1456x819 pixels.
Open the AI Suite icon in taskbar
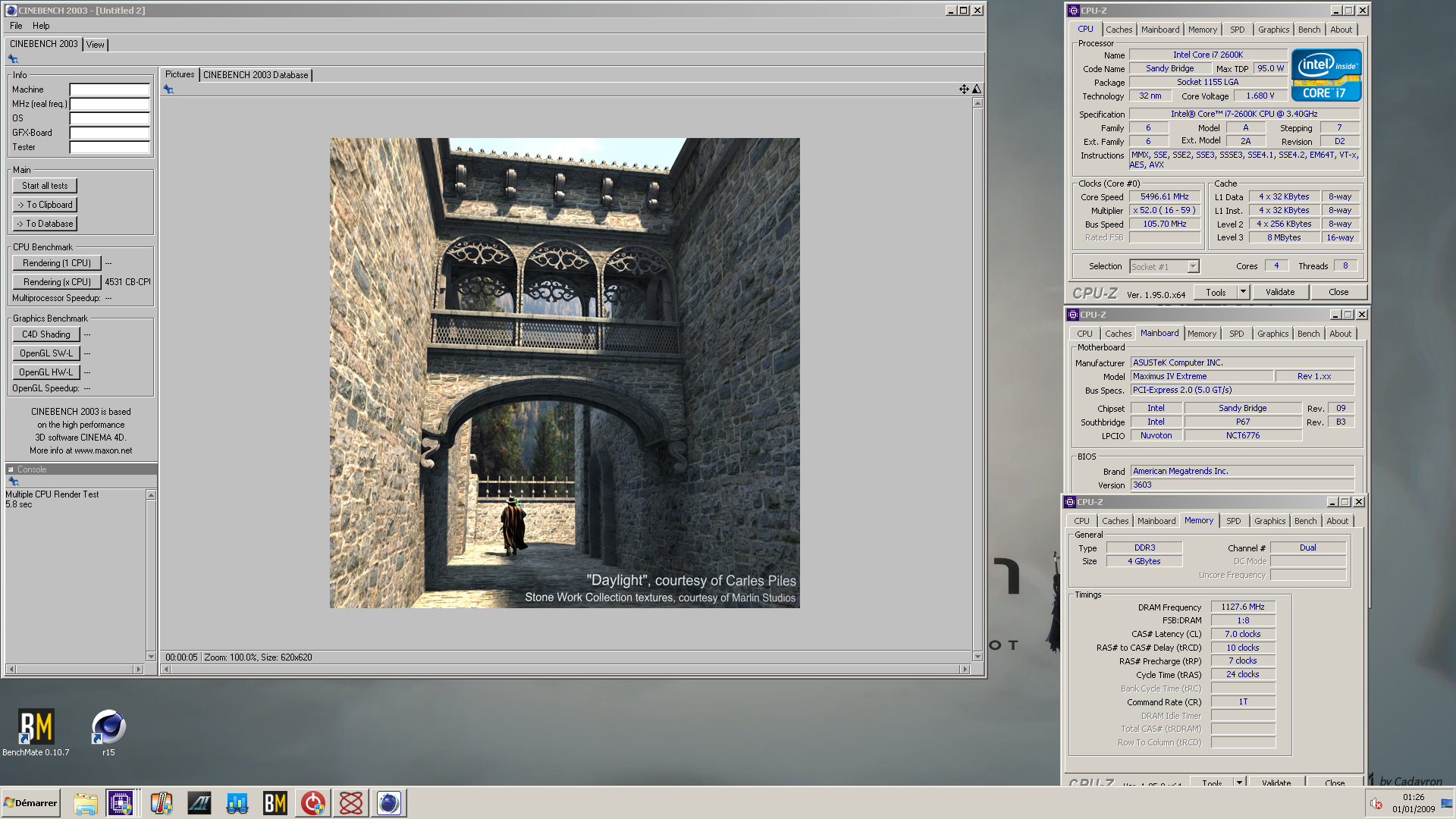[x=199, y=803]
